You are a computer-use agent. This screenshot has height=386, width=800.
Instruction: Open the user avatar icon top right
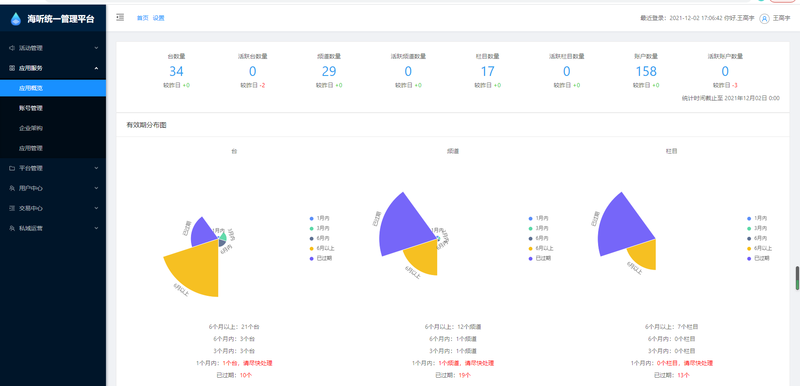coord(764,18)
